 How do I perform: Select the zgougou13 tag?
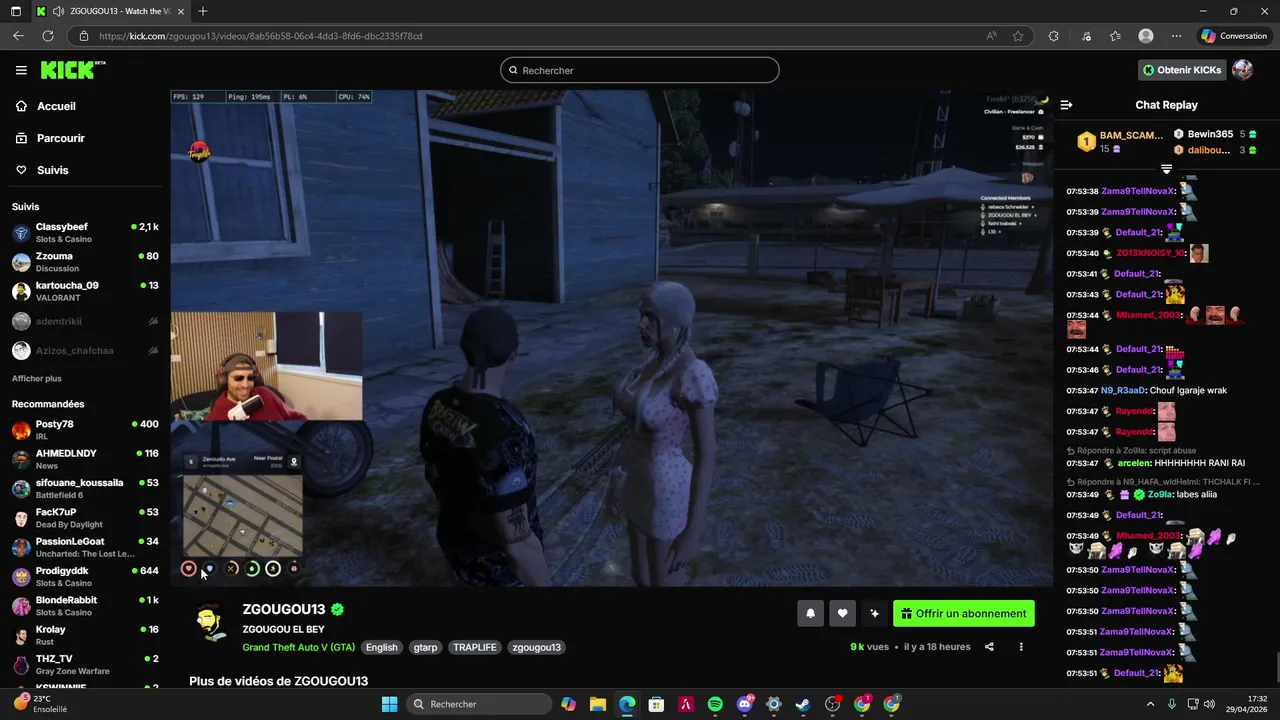coord(536,647)
